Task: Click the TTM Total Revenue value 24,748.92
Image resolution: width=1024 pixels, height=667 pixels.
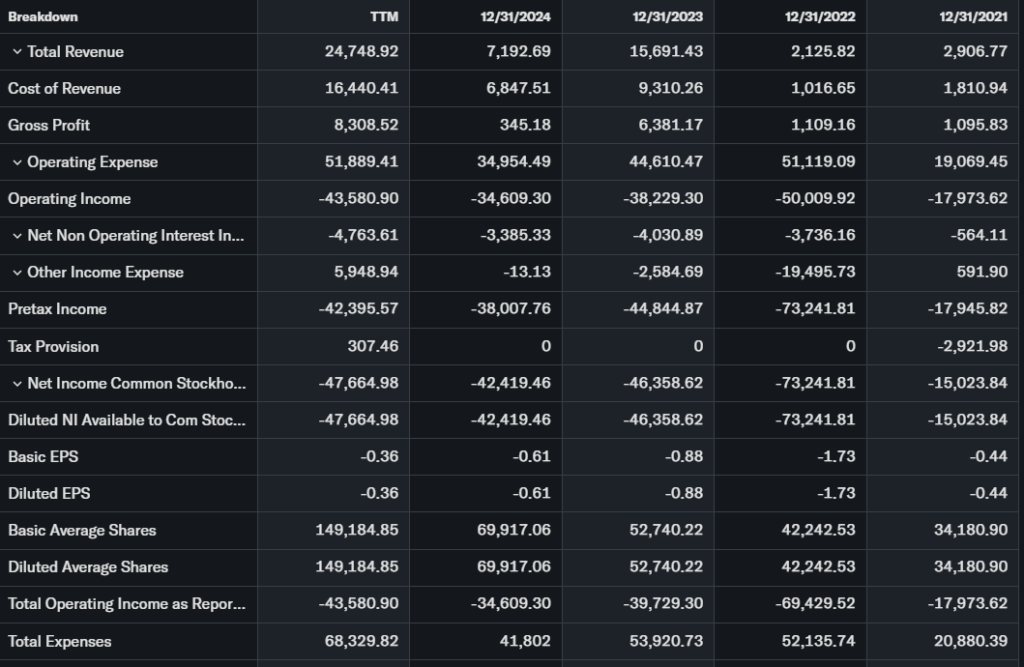Action: tap(362, 52)
